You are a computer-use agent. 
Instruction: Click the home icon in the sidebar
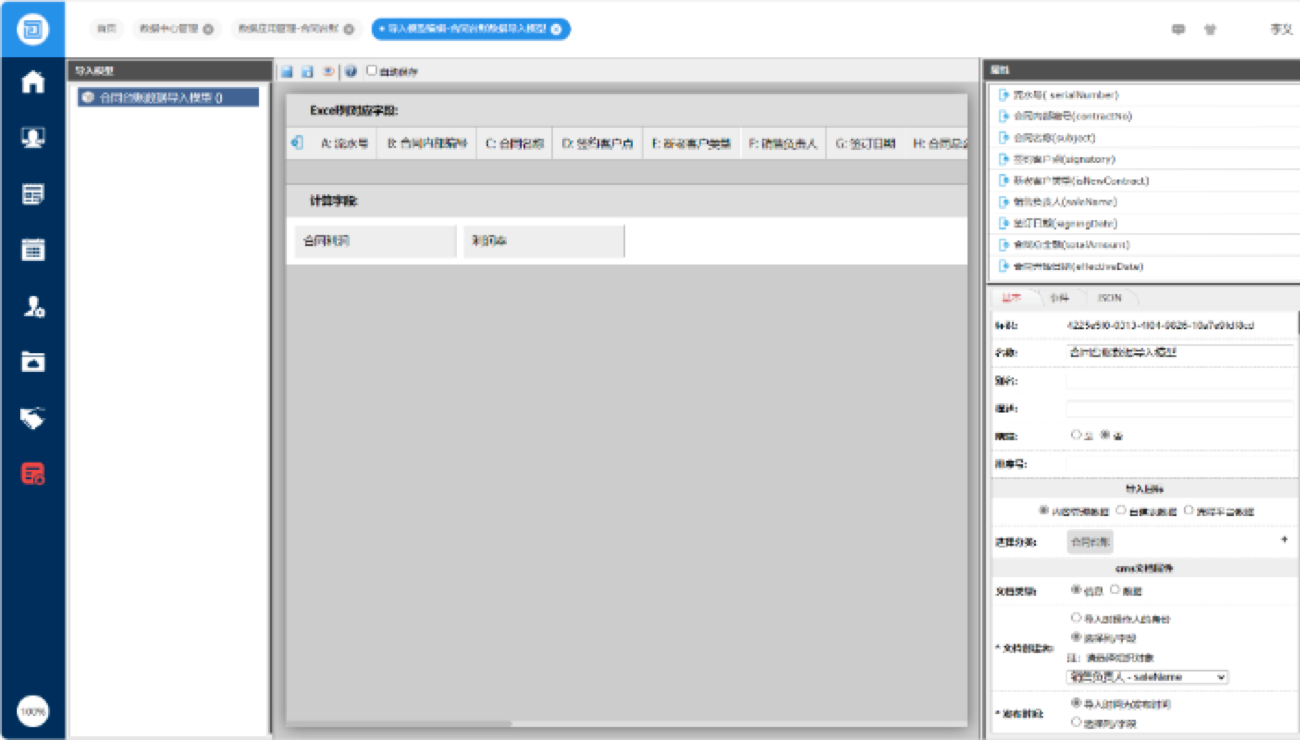click(x=33, y=82)
